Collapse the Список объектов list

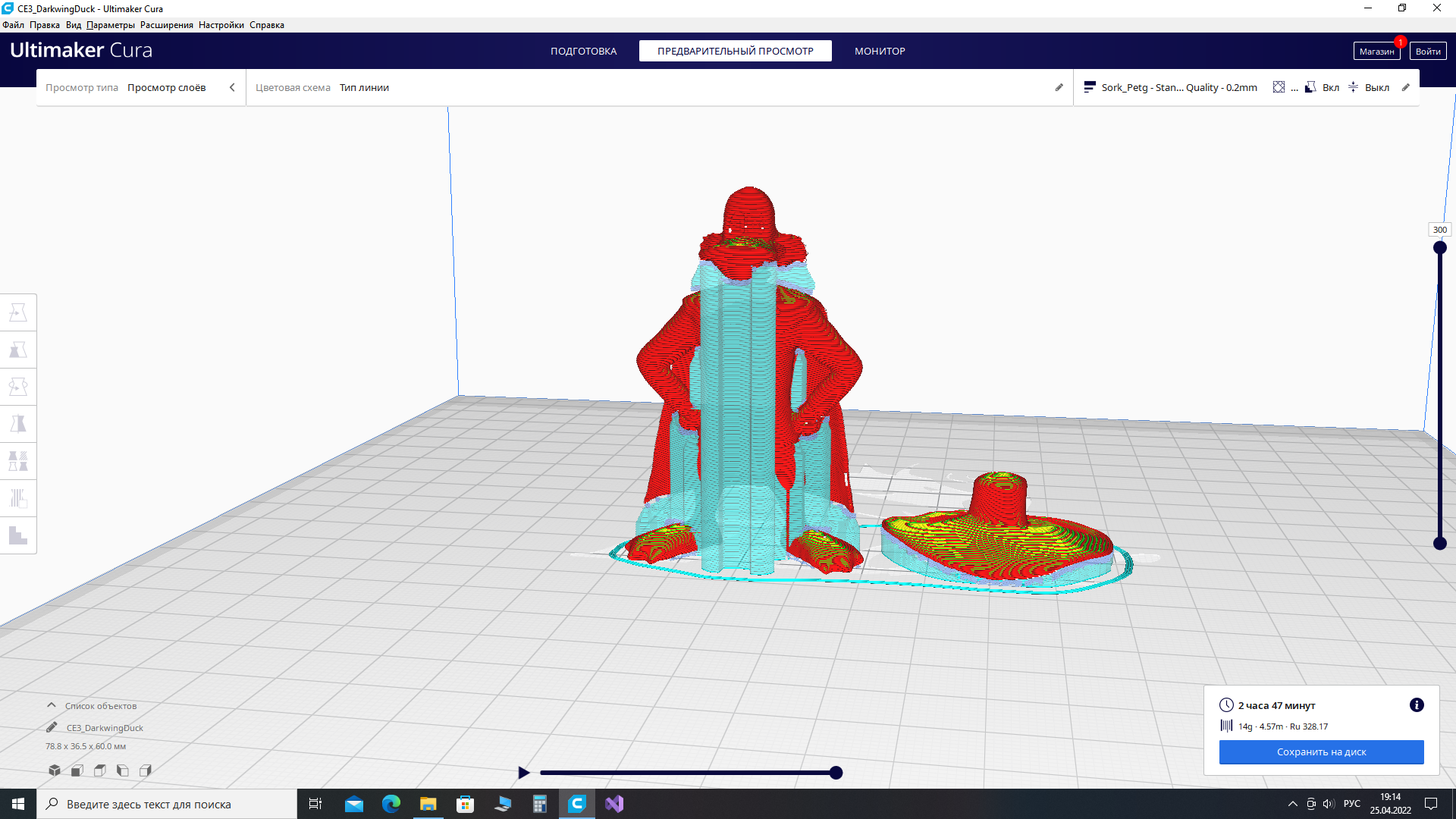pos(52,705)
